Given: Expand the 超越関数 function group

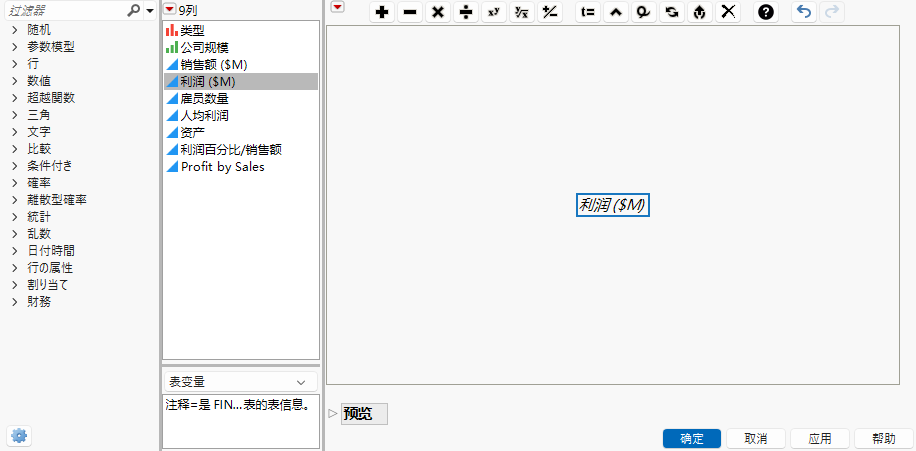Looking at the screenshot, I should (x=15, y=98).
